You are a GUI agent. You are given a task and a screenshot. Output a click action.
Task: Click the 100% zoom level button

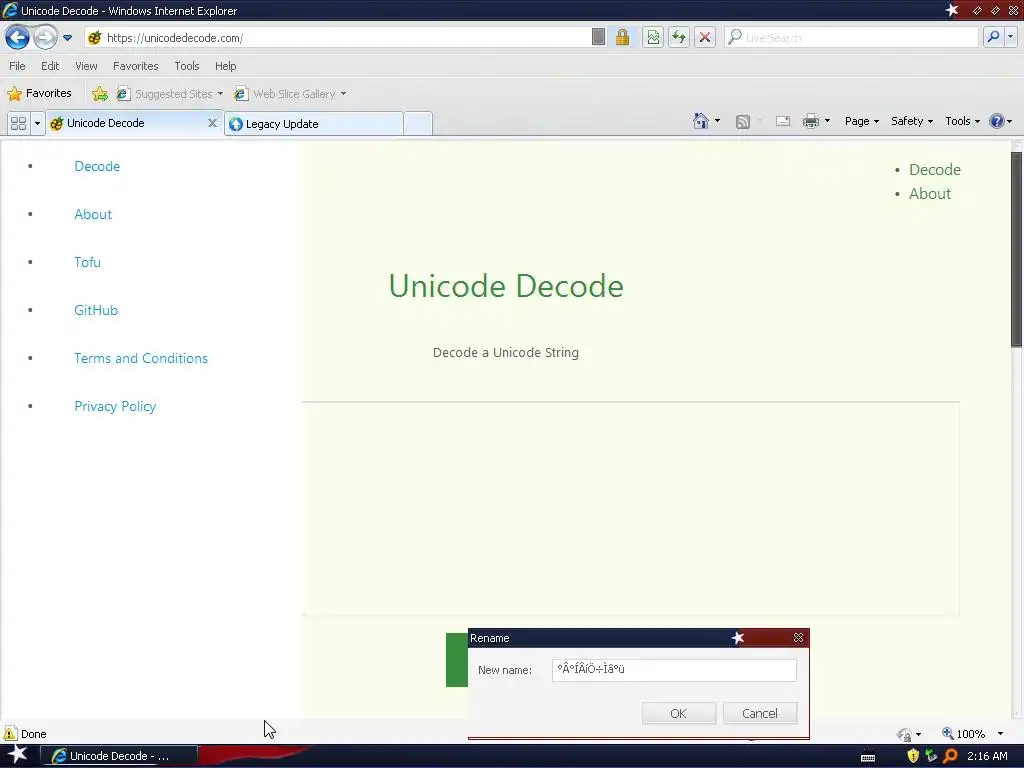pos(964,734)
